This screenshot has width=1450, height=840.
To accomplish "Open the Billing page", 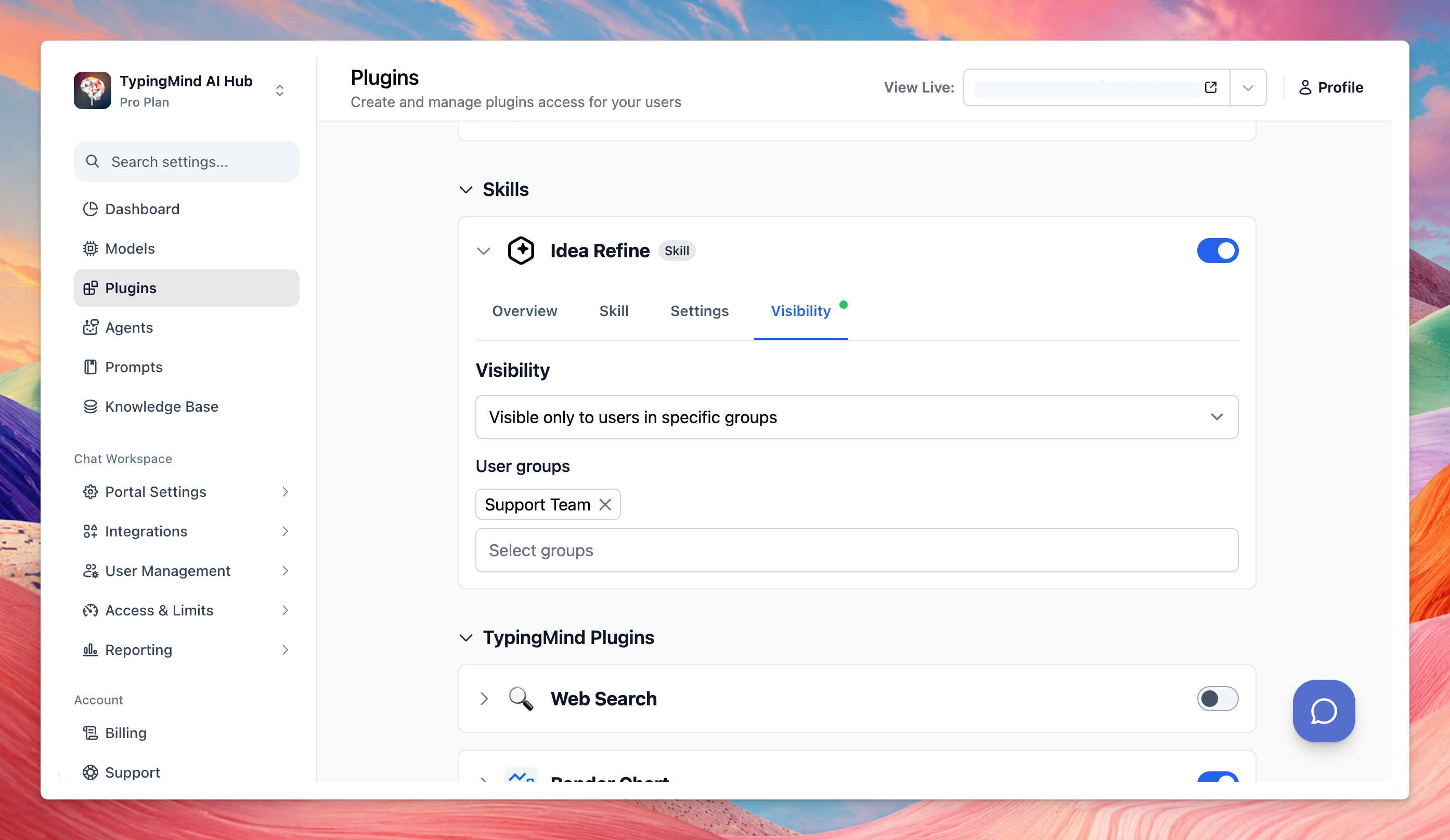I will coord(186,733).
